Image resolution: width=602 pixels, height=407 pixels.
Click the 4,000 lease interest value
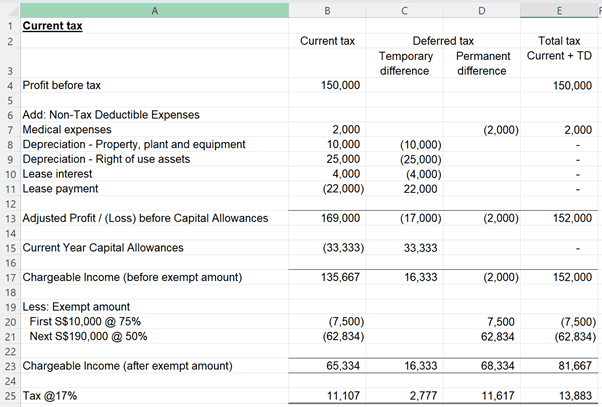(346, 174)
